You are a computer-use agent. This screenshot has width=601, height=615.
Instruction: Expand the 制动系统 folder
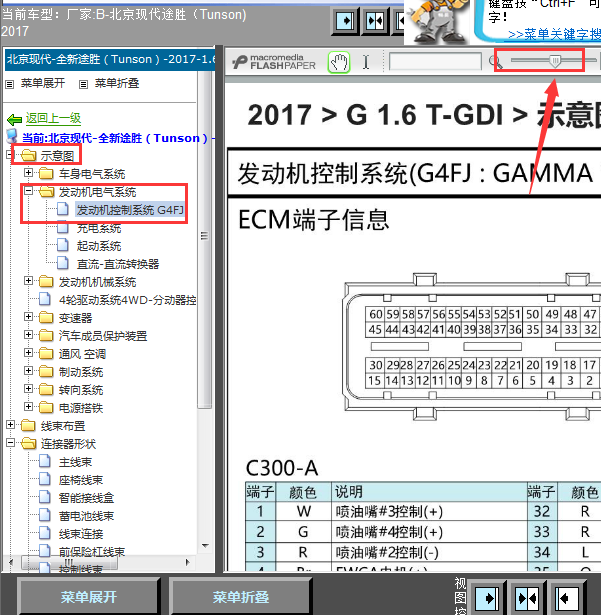click(x=28, y=371)
